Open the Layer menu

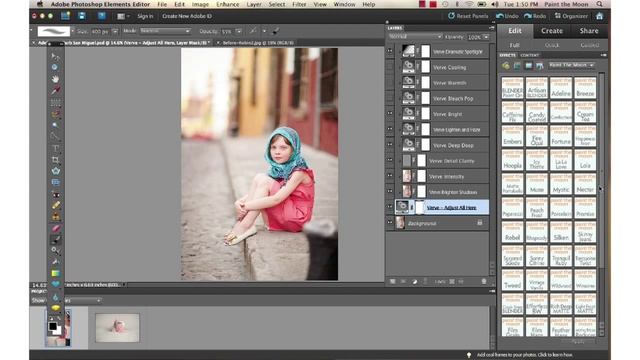(x=254, y=4)
